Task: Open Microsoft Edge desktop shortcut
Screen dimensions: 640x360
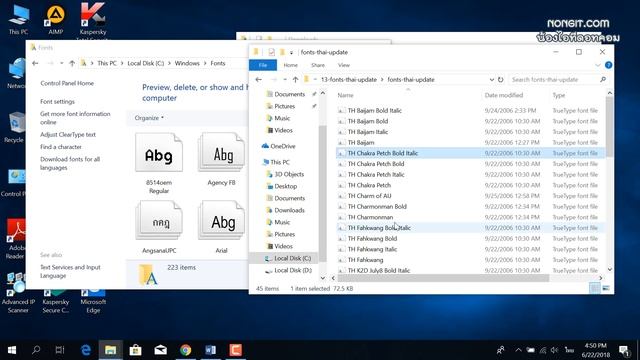Action: [93, 301]
